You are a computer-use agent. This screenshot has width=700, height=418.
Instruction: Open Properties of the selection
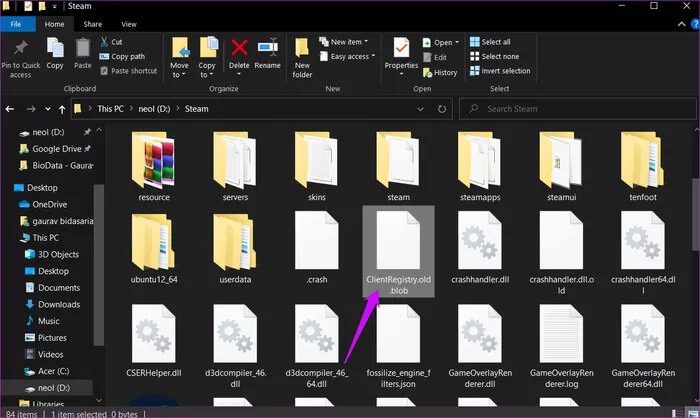pyautogui.click(x=401, y=54)
